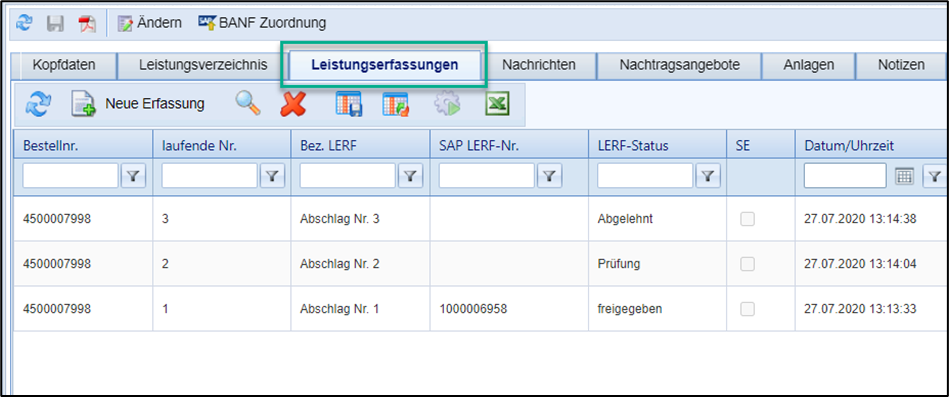This screenshot has width=949, height=397.
Task: Toggle SE checkbox for Abschlag Nr. 2
Action: [748, 264]
